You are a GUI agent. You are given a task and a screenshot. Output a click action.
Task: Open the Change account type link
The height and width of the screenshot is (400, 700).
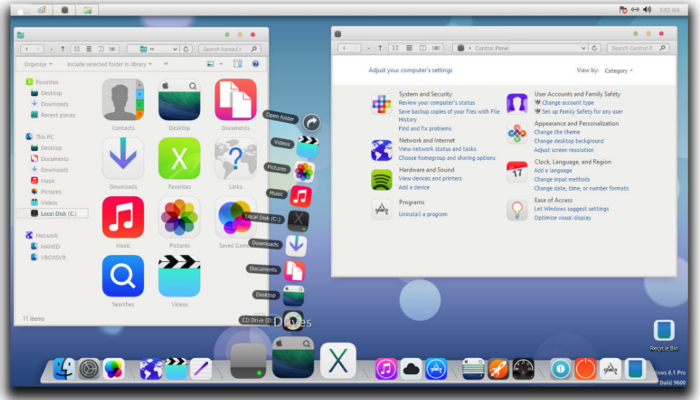(x=568, y=103)
